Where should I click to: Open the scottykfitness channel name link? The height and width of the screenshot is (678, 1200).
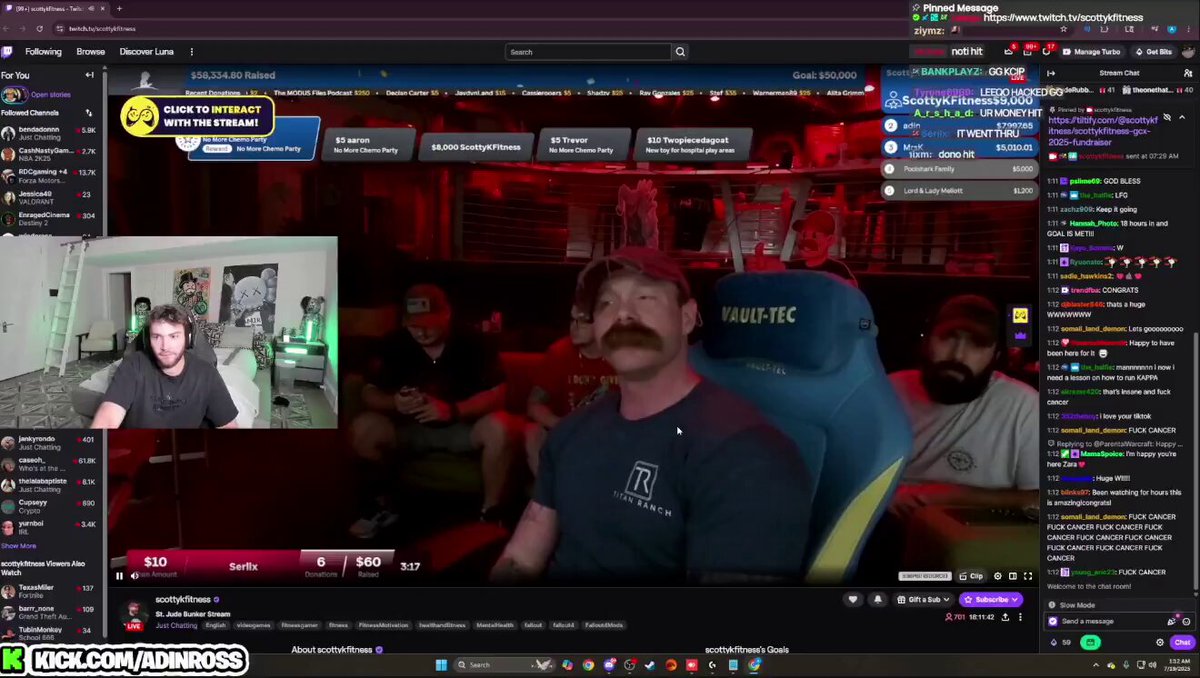coord(183,600)
